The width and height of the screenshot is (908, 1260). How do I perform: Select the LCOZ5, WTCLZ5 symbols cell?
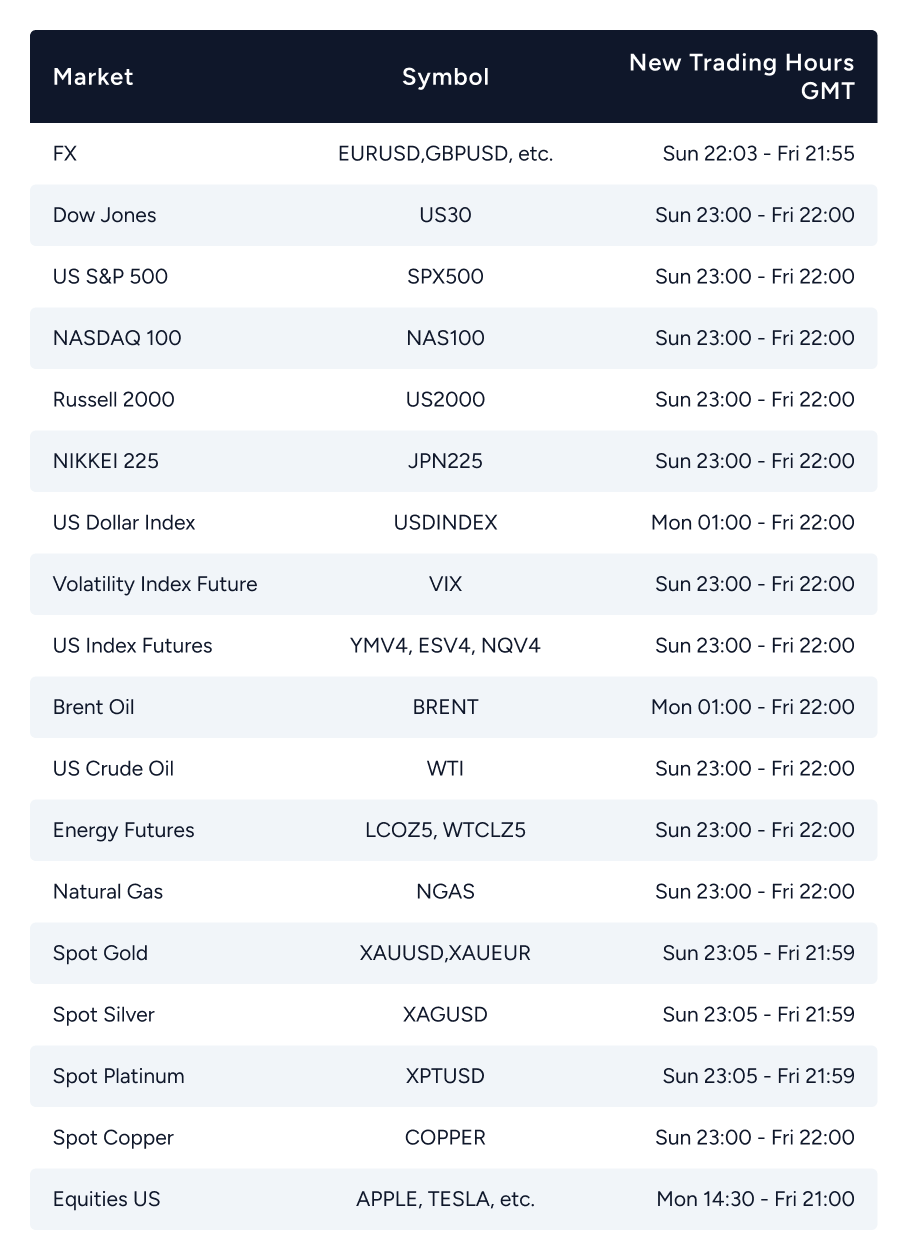445,830
